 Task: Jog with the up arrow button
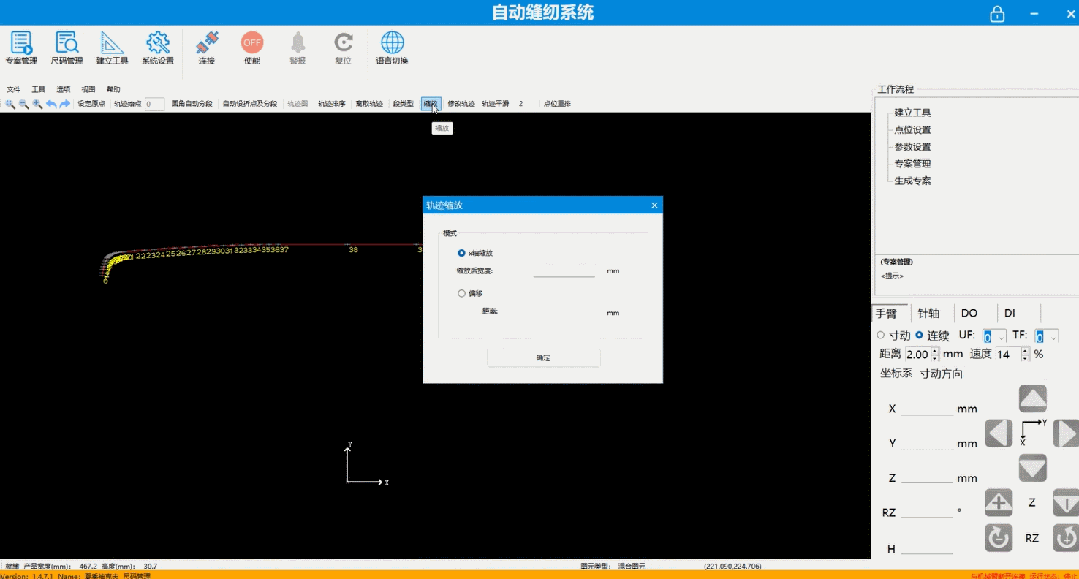tap(1033, 399)
